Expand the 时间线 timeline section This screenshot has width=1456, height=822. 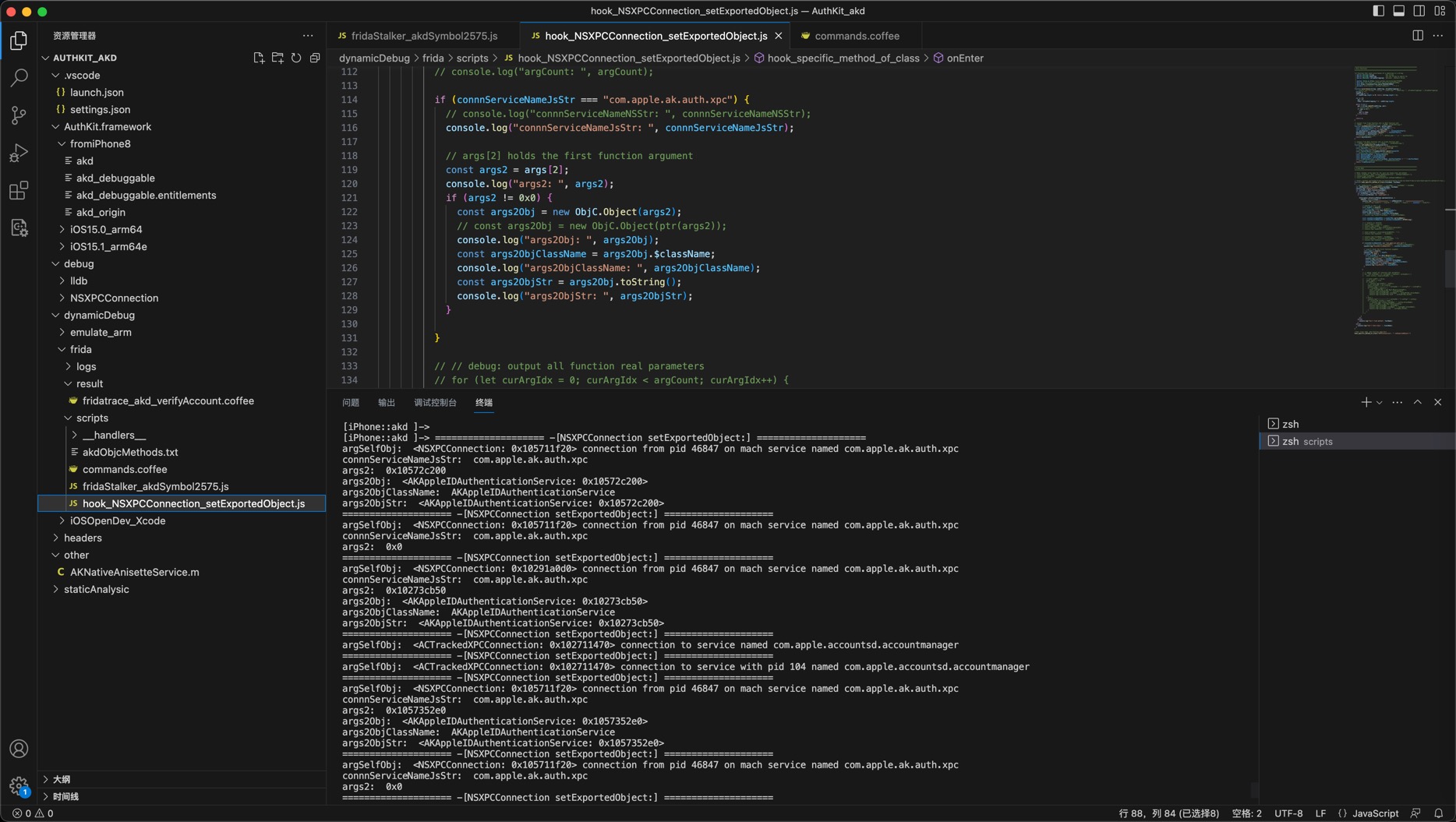[182, 796]
